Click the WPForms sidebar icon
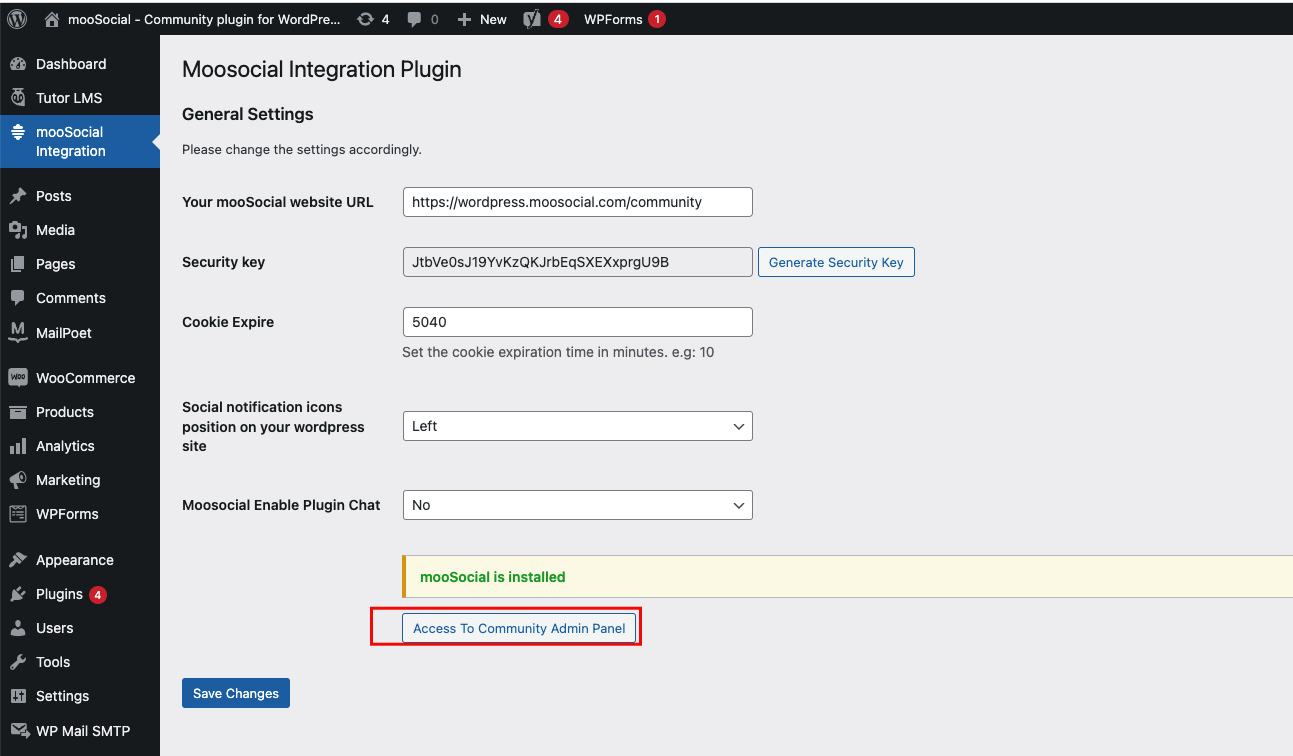 [18, 514]
